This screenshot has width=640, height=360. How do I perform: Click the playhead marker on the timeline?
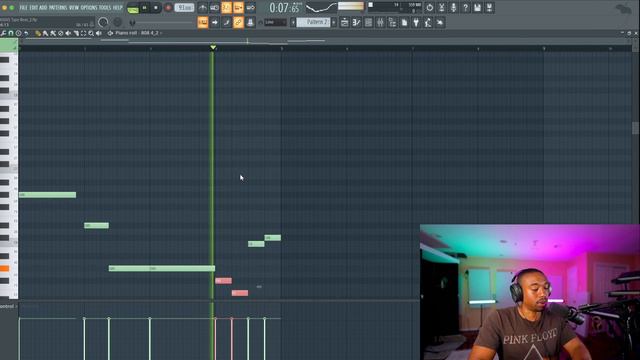click(213, 48)
